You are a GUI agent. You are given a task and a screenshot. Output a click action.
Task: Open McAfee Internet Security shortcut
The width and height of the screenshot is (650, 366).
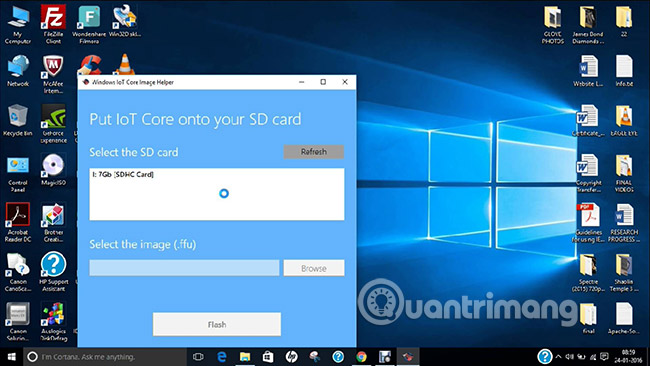coord(53,74)
